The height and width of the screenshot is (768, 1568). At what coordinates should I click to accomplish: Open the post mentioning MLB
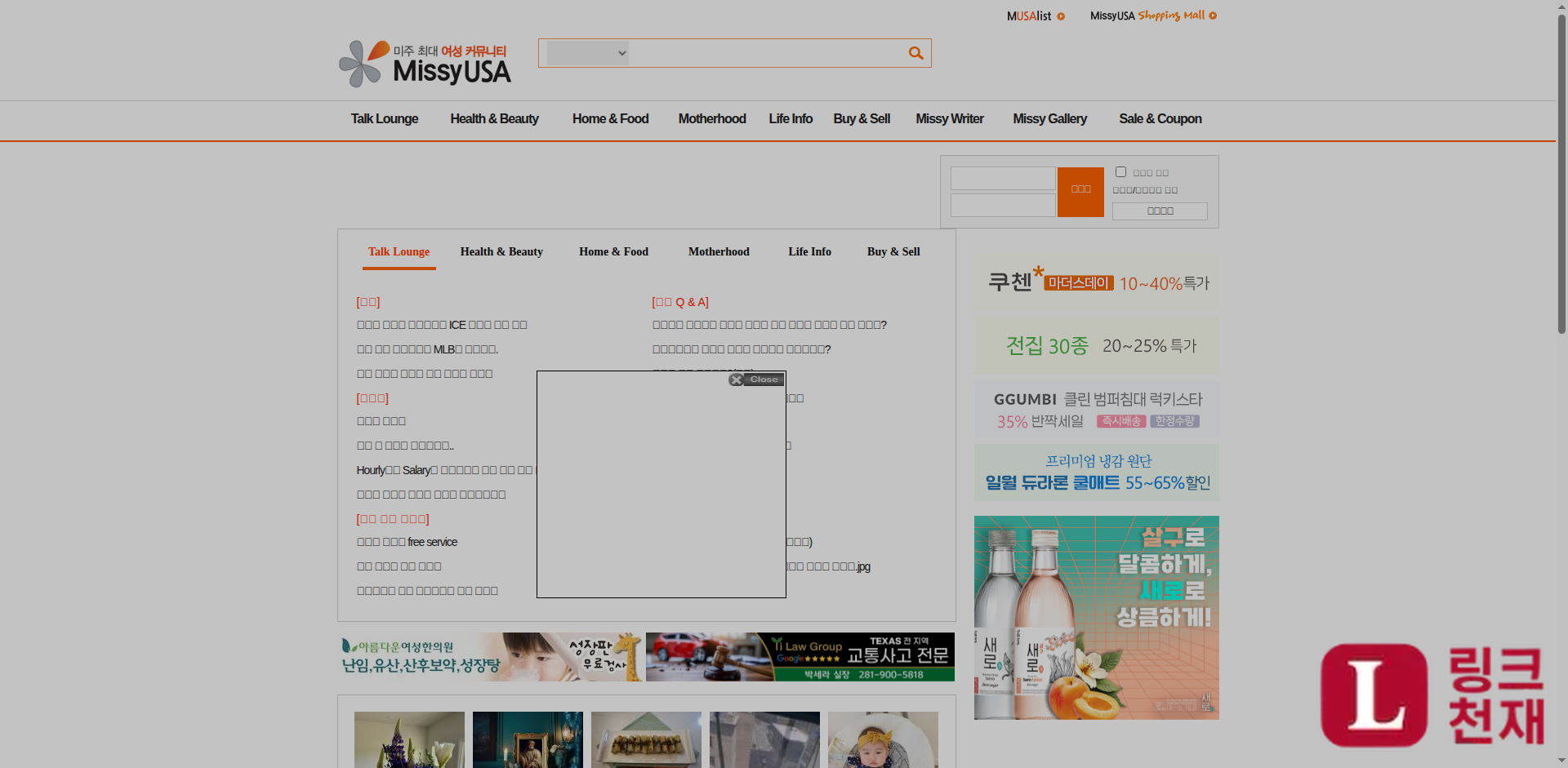pos(427,349)
